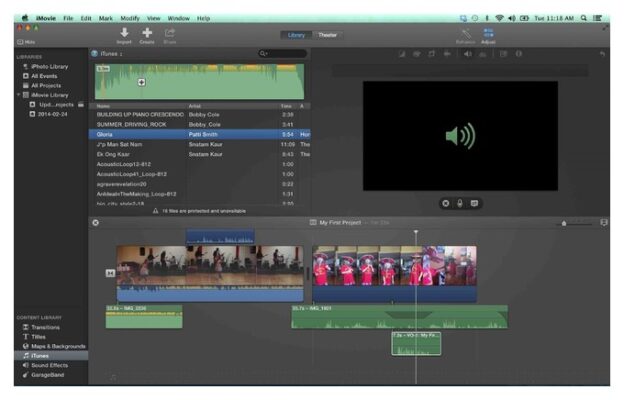Open the Stabilization adjustment
This screenshot has width=624, height=400.
coord(447,54)
